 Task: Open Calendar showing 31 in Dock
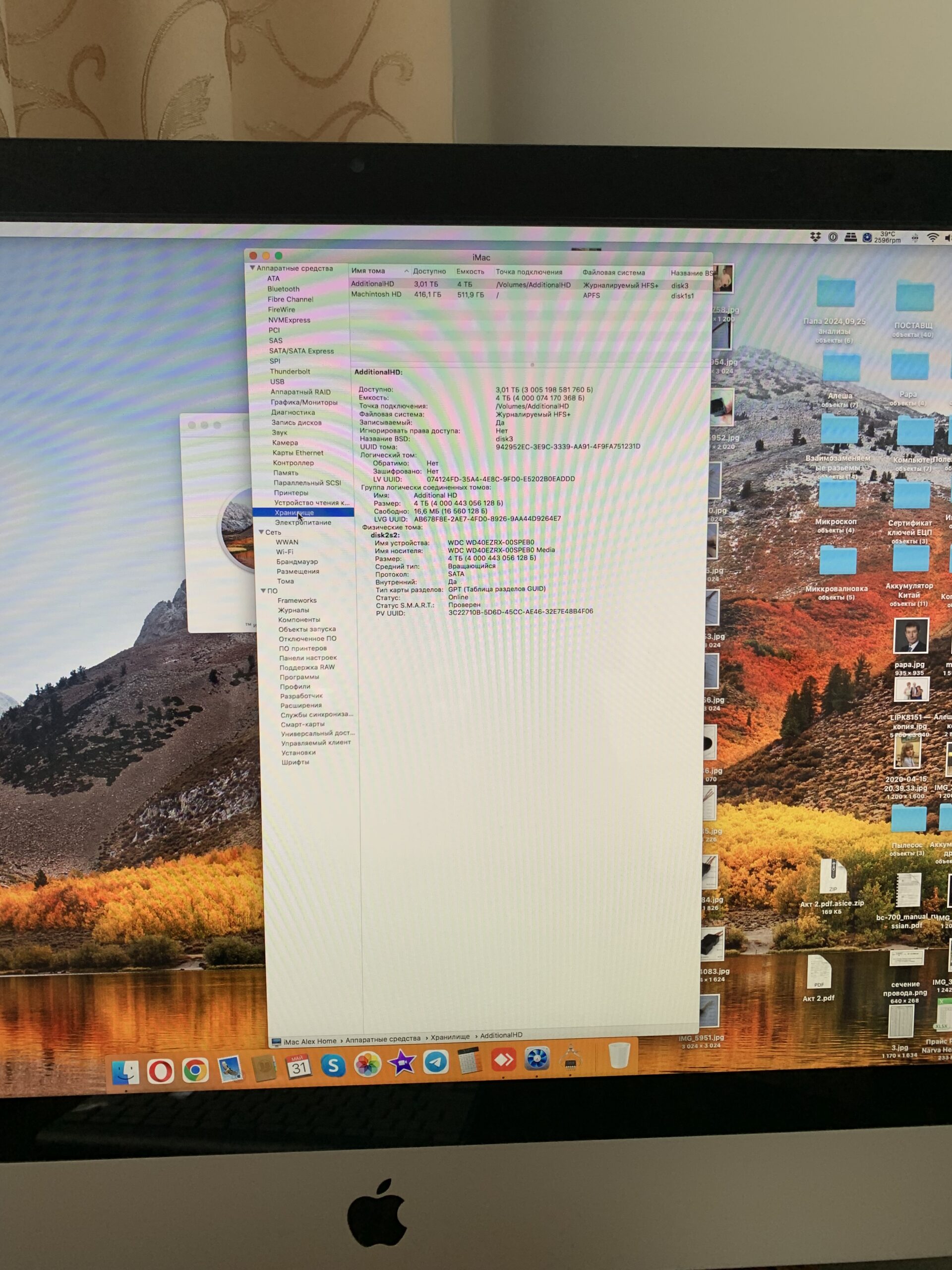[299, 1067]
